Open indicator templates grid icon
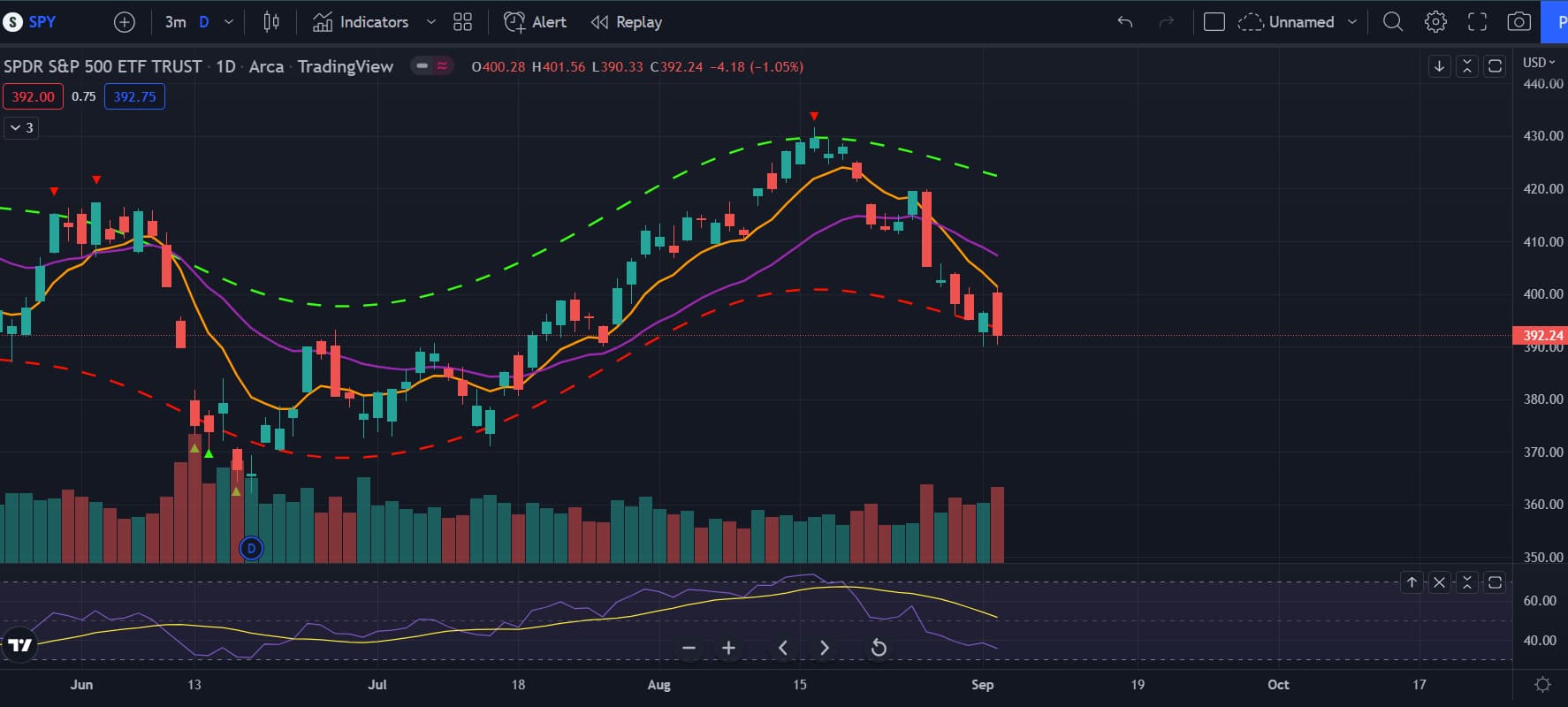This screenshot has width=1568, height=707. 462,22
